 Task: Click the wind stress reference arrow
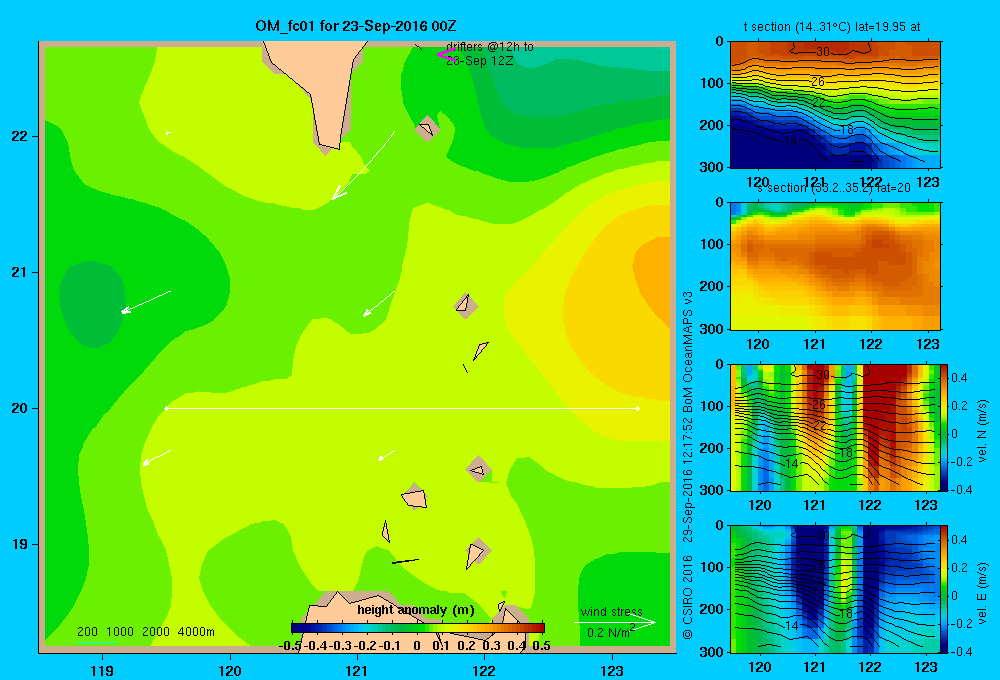coord(615,623)
